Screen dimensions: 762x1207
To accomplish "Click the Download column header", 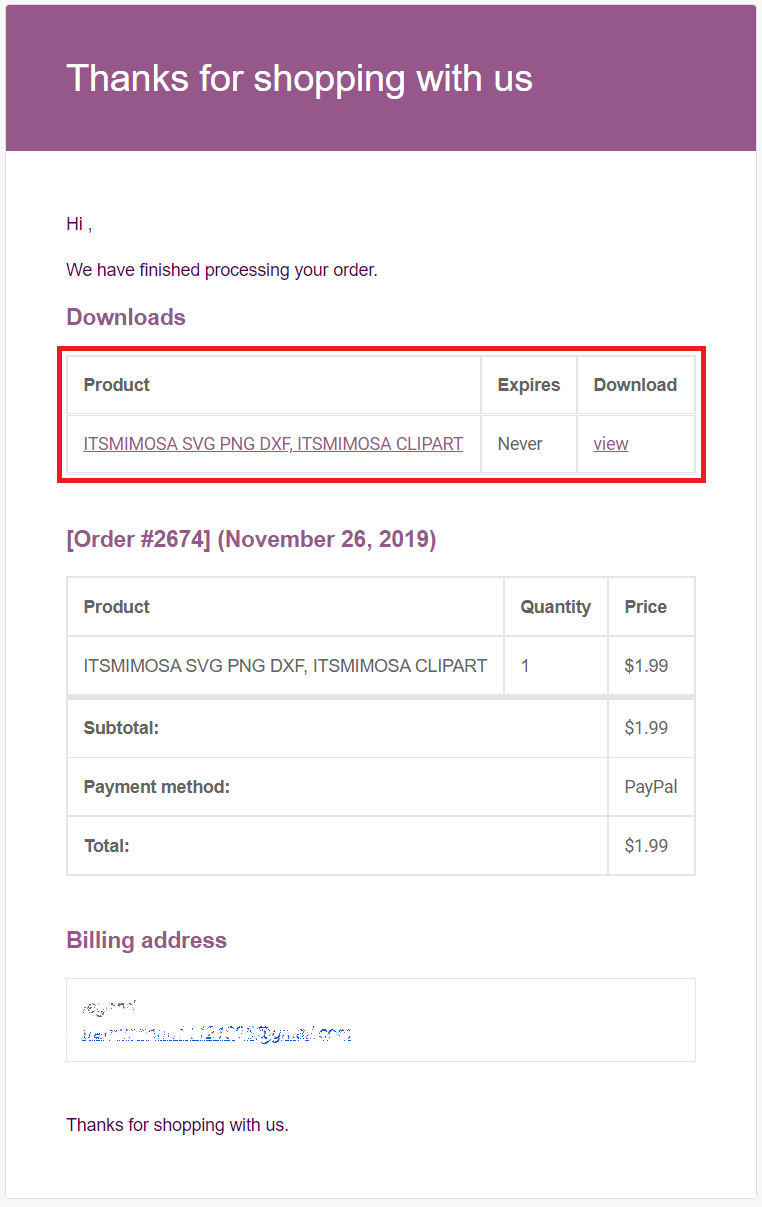I will point(635,385).
